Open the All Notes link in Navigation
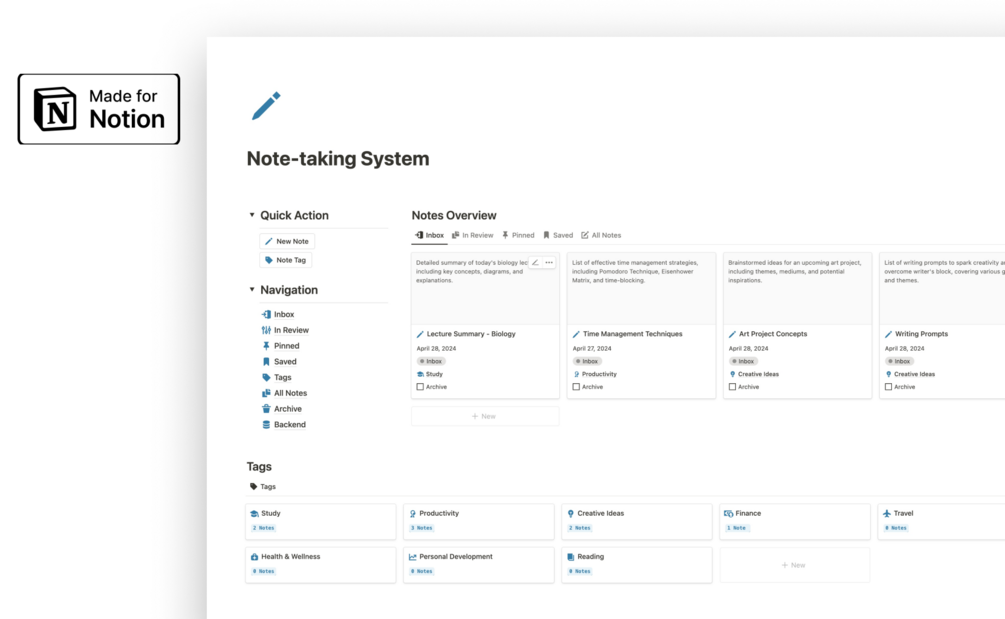This screenshot has height=619, width=1005. [x=290, y=393]
